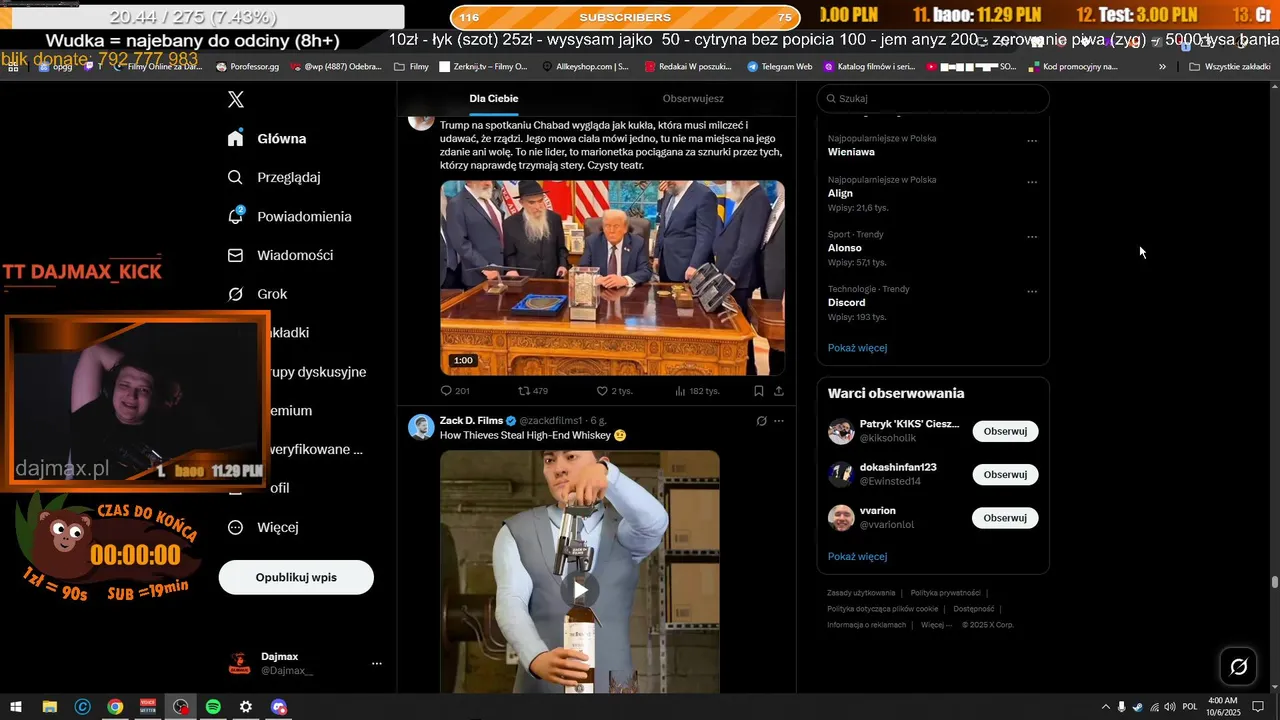This screenshot has height=720, width=1280.
Task: Open the Wiadomości envelope icon
Action: 235,255
